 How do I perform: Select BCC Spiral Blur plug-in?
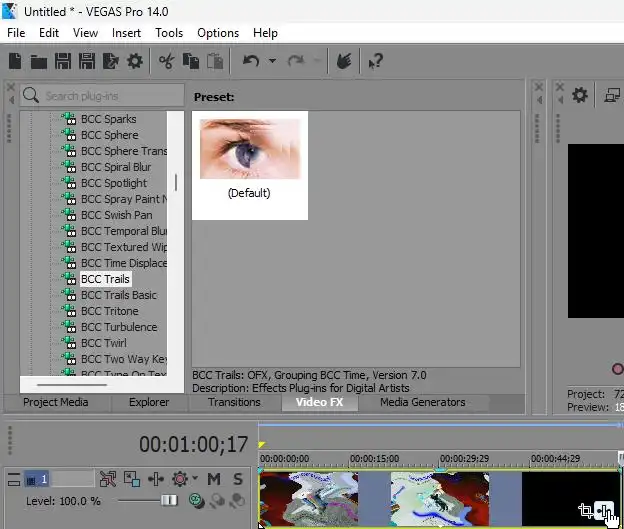[x=116, y=167]
